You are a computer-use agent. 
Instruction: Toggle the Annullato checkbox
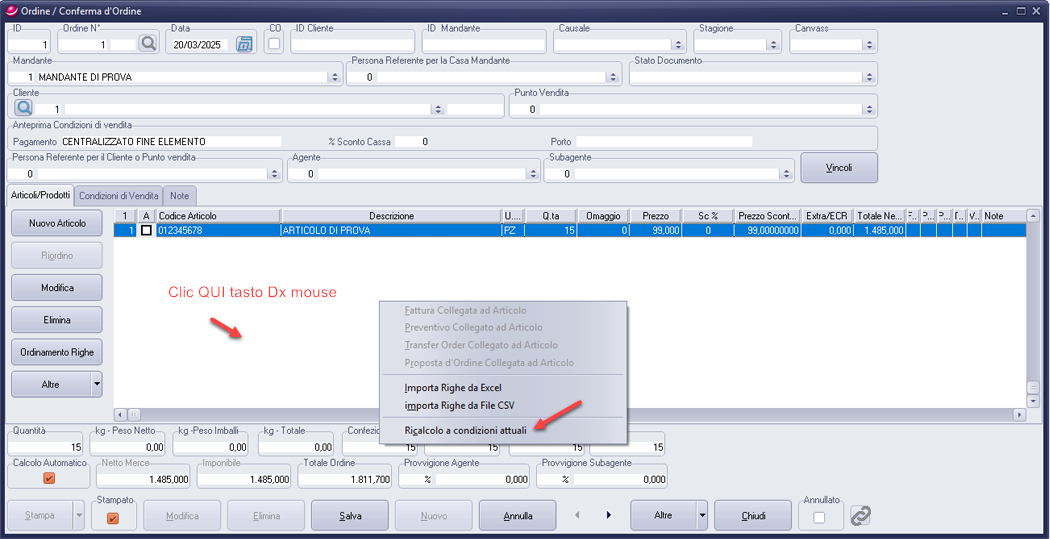coord(820,517)
